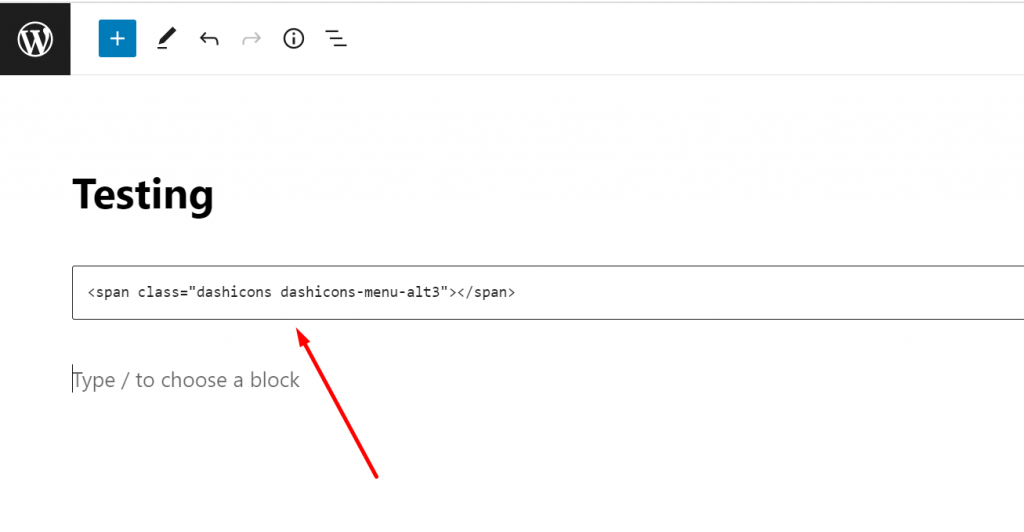1024x532 pixels.
Task: Click inside the span dashicons HTML block
Action: coord(548,292)
